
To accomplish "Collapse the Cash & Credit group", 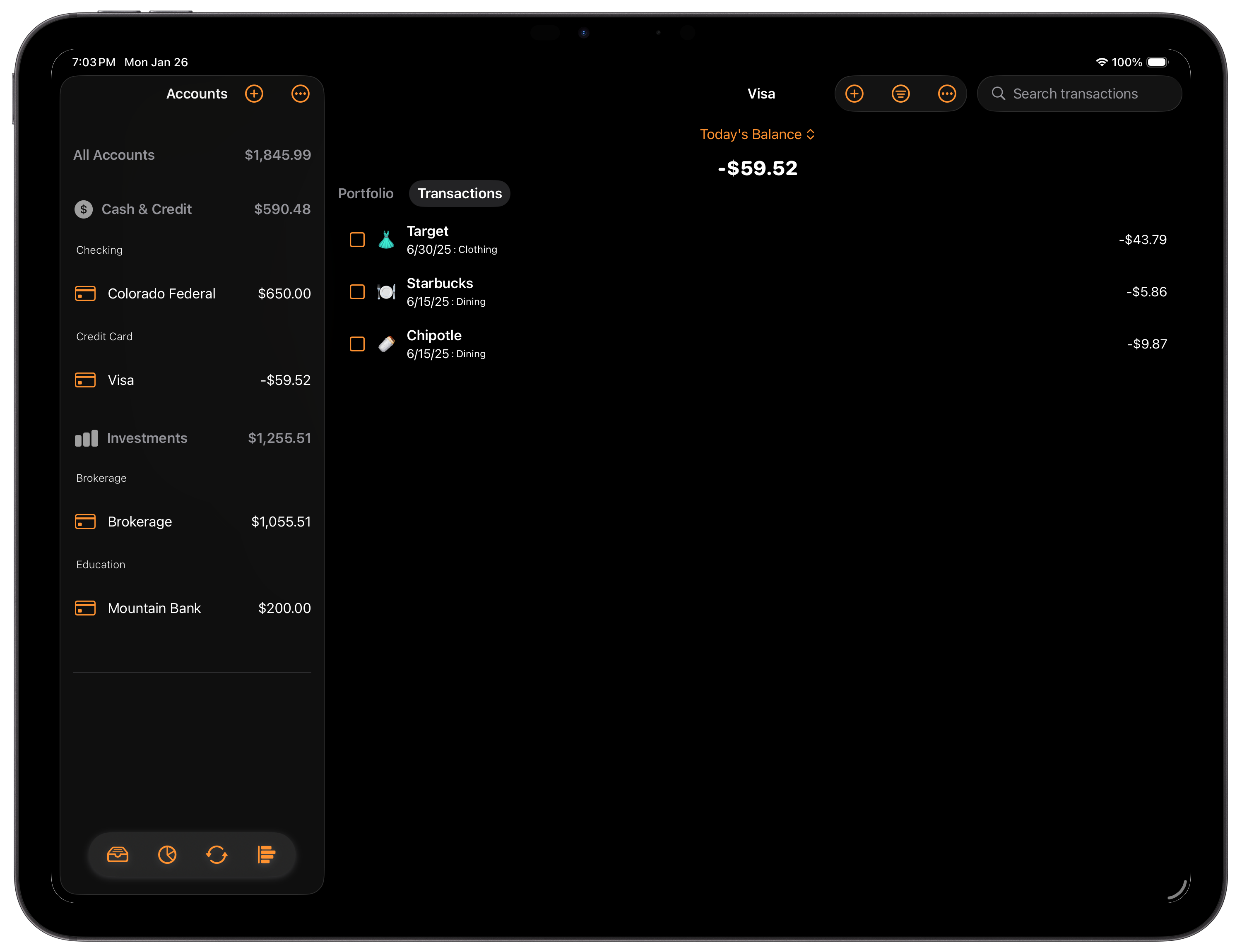I will [x=146, y=209].
